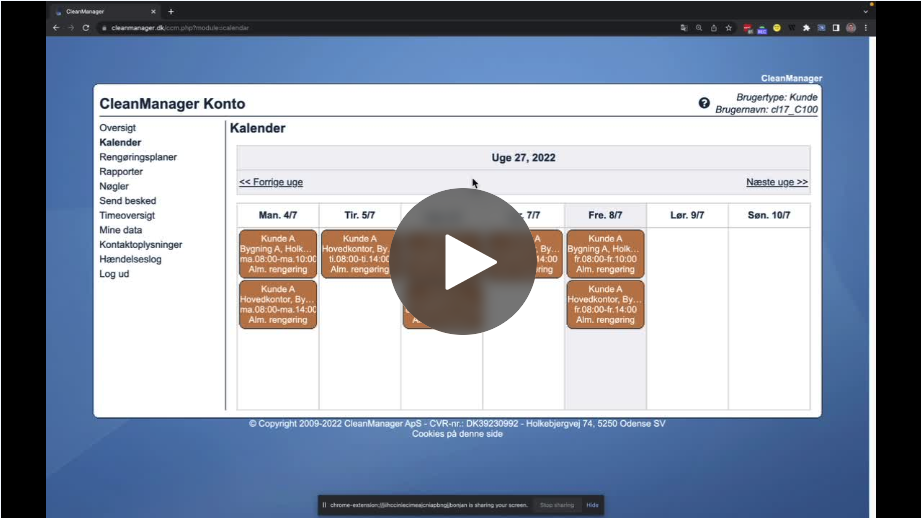Viewport: 921px width, 518px height.
Task: Open Monday Hovedkontor 08:00-14:00 event
Action: [278, 304]
